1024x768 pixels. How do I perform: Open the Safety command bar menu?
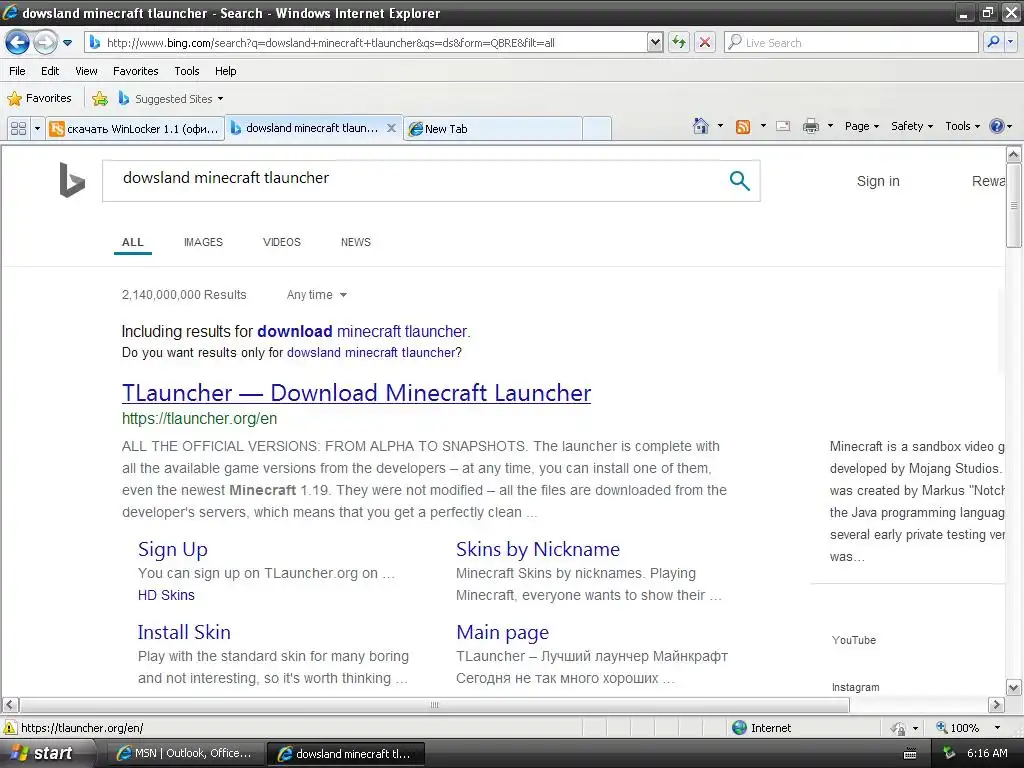[x=912, y=126]
